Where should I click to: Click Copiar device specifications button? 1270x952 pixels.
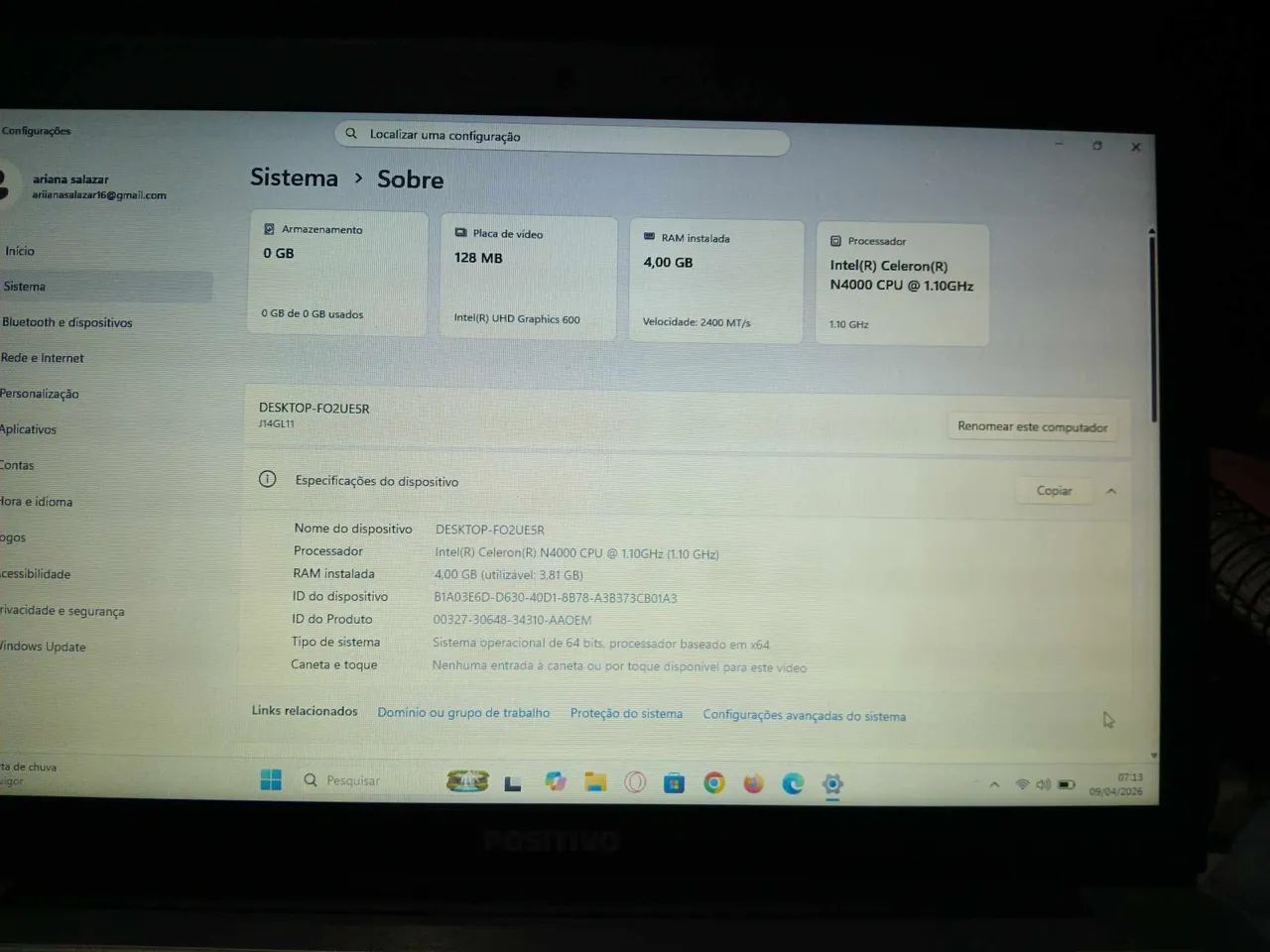tap(1054, 491)
